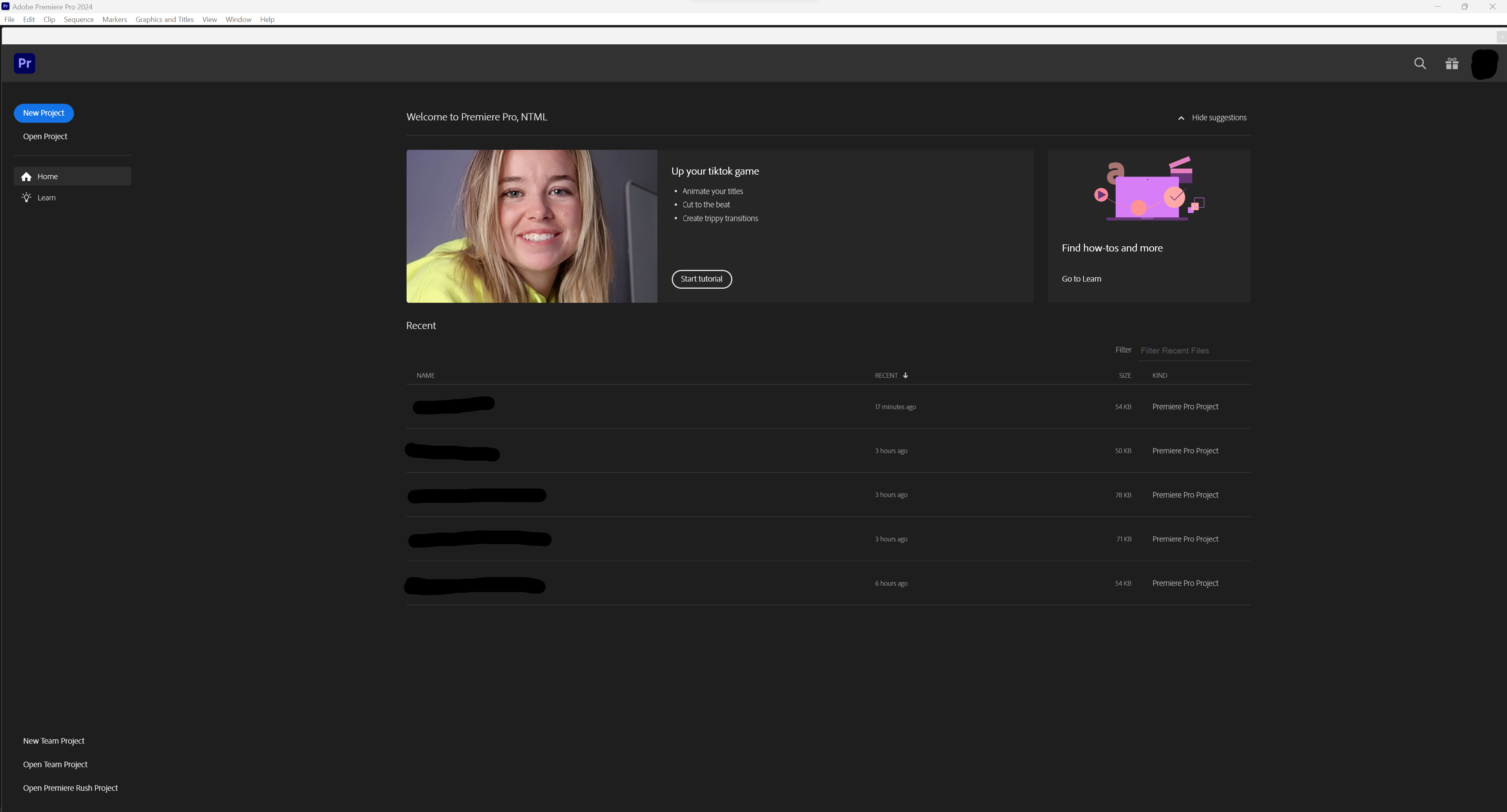The width and height of the screenshot is (1507, 812).
Task: Click the Premiere Pro logo icon
Action: (25, 63)
